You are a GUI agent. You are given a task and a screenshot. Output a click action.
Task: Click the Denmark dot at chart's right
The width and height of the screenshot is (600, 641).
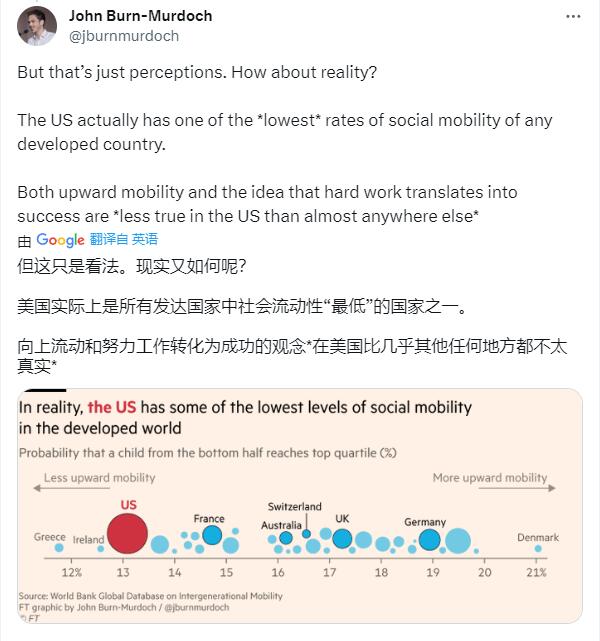click(538, 548)
